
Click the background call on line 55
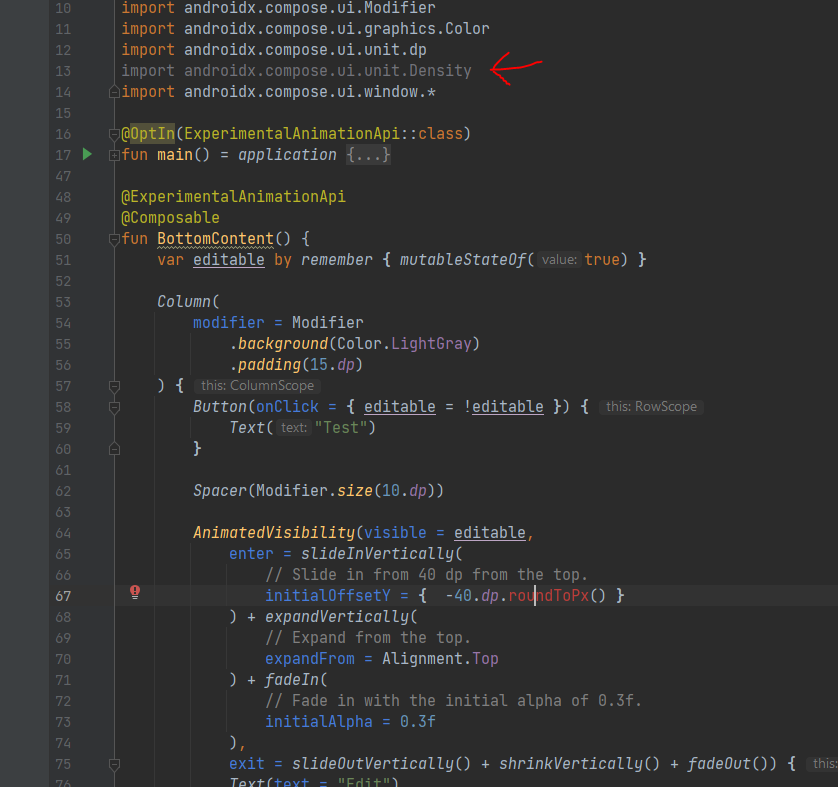283,344
